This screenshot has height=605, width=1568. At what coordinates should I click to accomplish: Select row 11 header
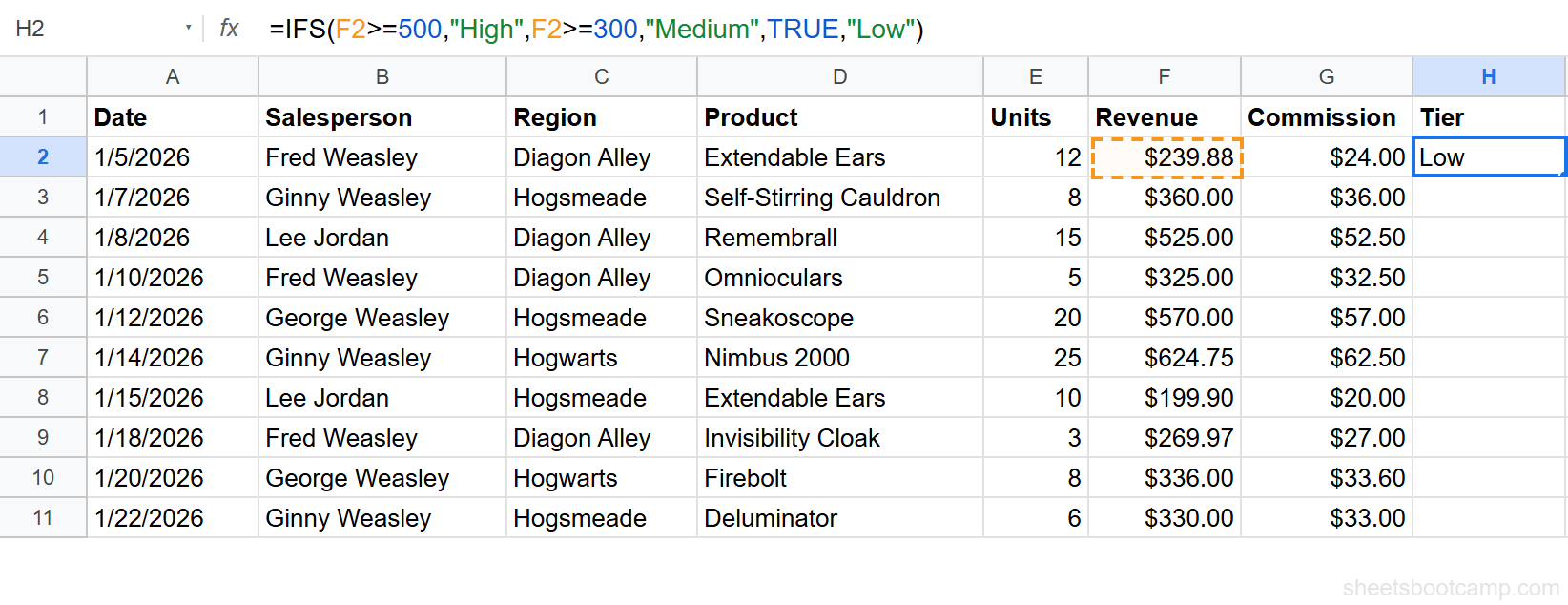pyautogui.click(x=43, y=518)
